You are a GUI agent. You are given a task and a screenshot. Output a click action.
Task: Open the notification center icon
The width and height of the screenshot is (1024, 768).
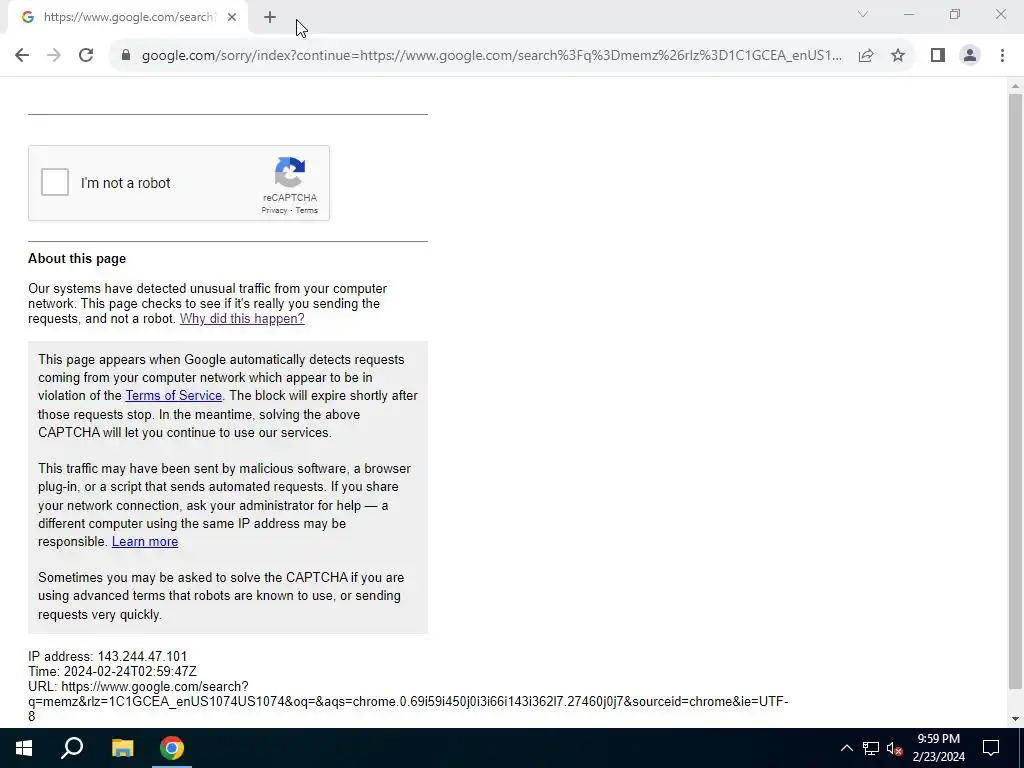991,748
